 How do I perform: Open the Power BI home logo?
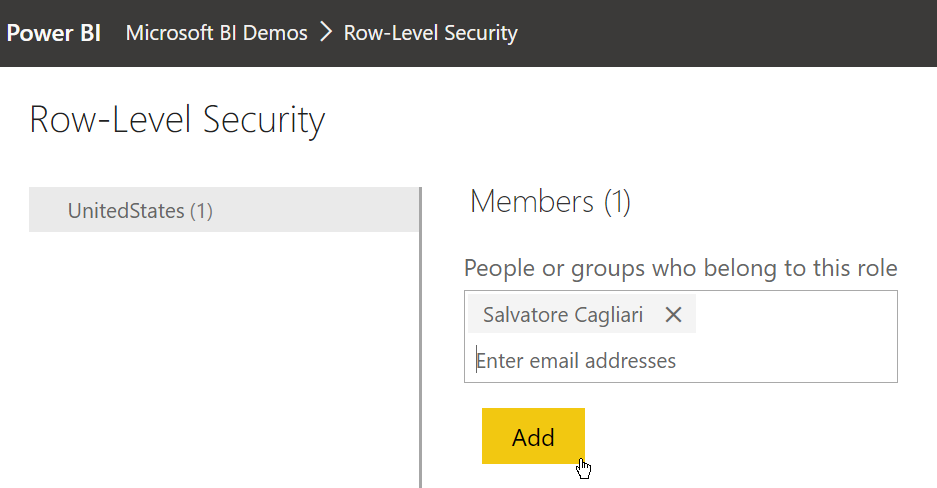tap(54, 33)
